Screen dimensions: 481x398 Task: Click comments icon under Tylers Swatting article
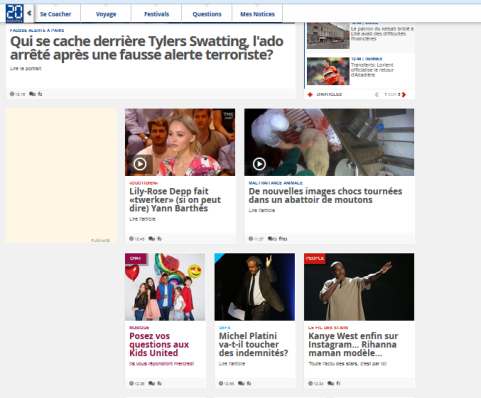[x=32, y=94]
